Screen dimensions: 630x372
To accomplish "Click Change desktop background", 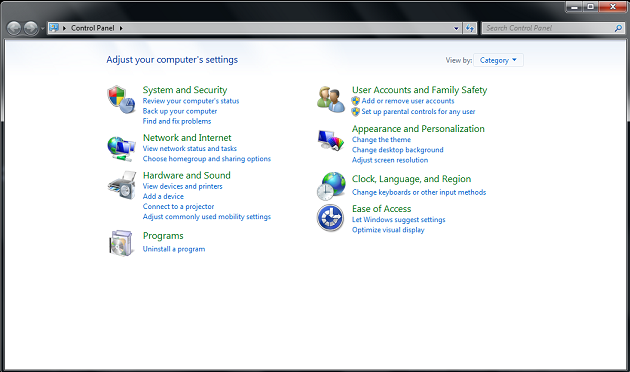I will point(398,150).
